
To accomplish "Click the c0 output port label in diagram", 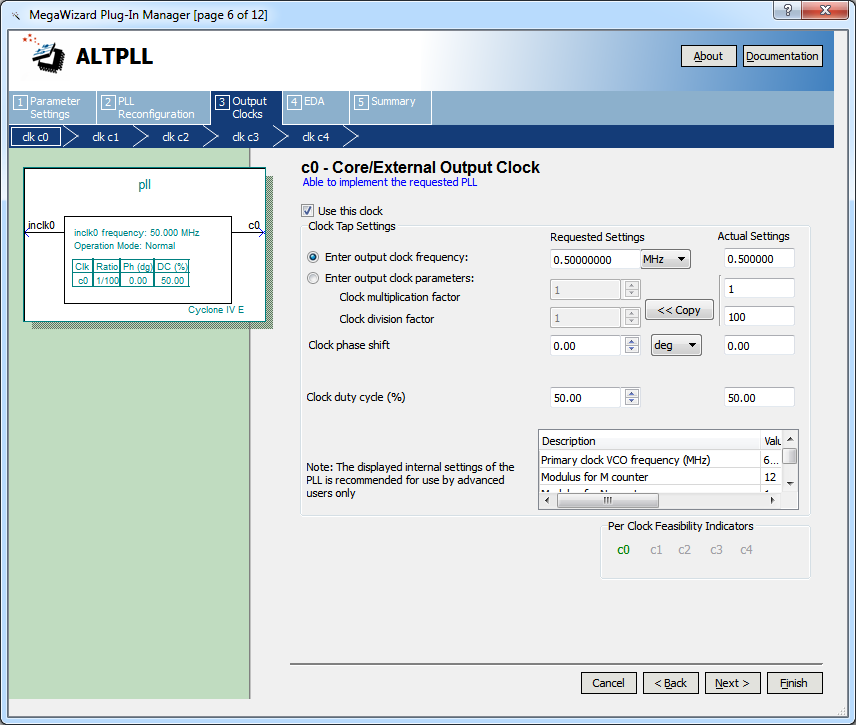I will pyautogui.click(x=254, y=225).
